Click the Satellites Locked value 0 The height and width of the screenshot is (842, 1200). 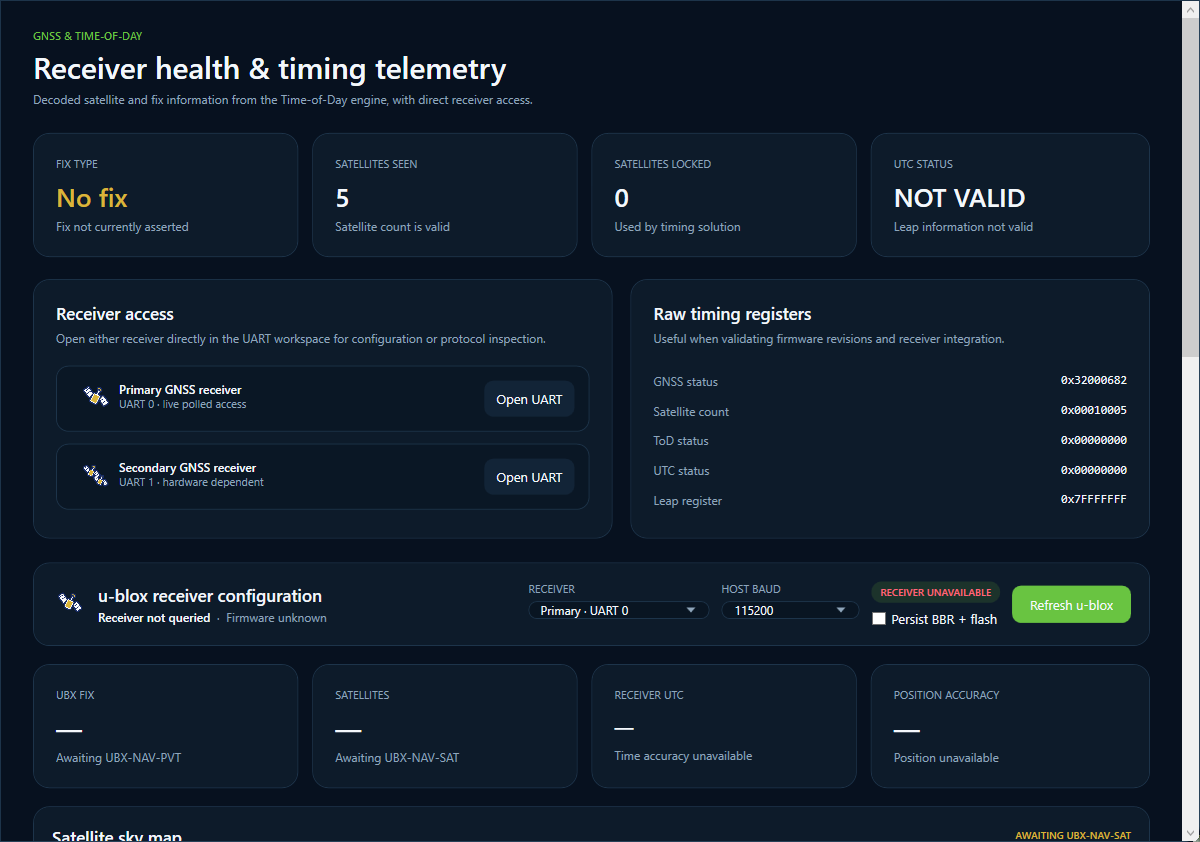[x=621, y=198]
